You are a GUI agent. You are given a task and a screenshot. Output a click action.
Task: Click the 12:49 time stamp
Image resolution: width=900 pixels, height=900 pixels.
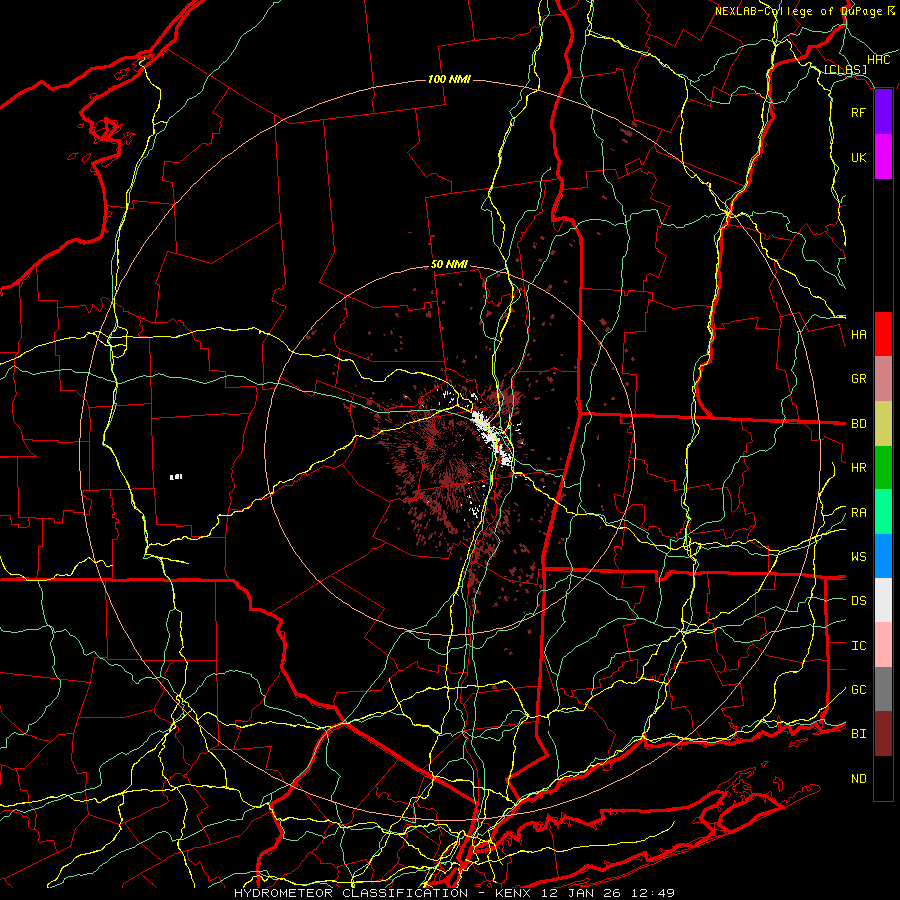653,893
